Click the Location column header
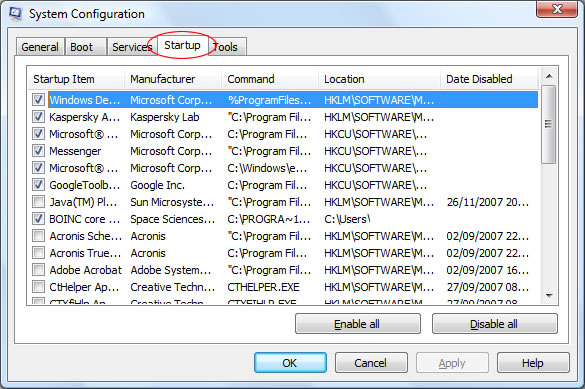 pos(379,79)
